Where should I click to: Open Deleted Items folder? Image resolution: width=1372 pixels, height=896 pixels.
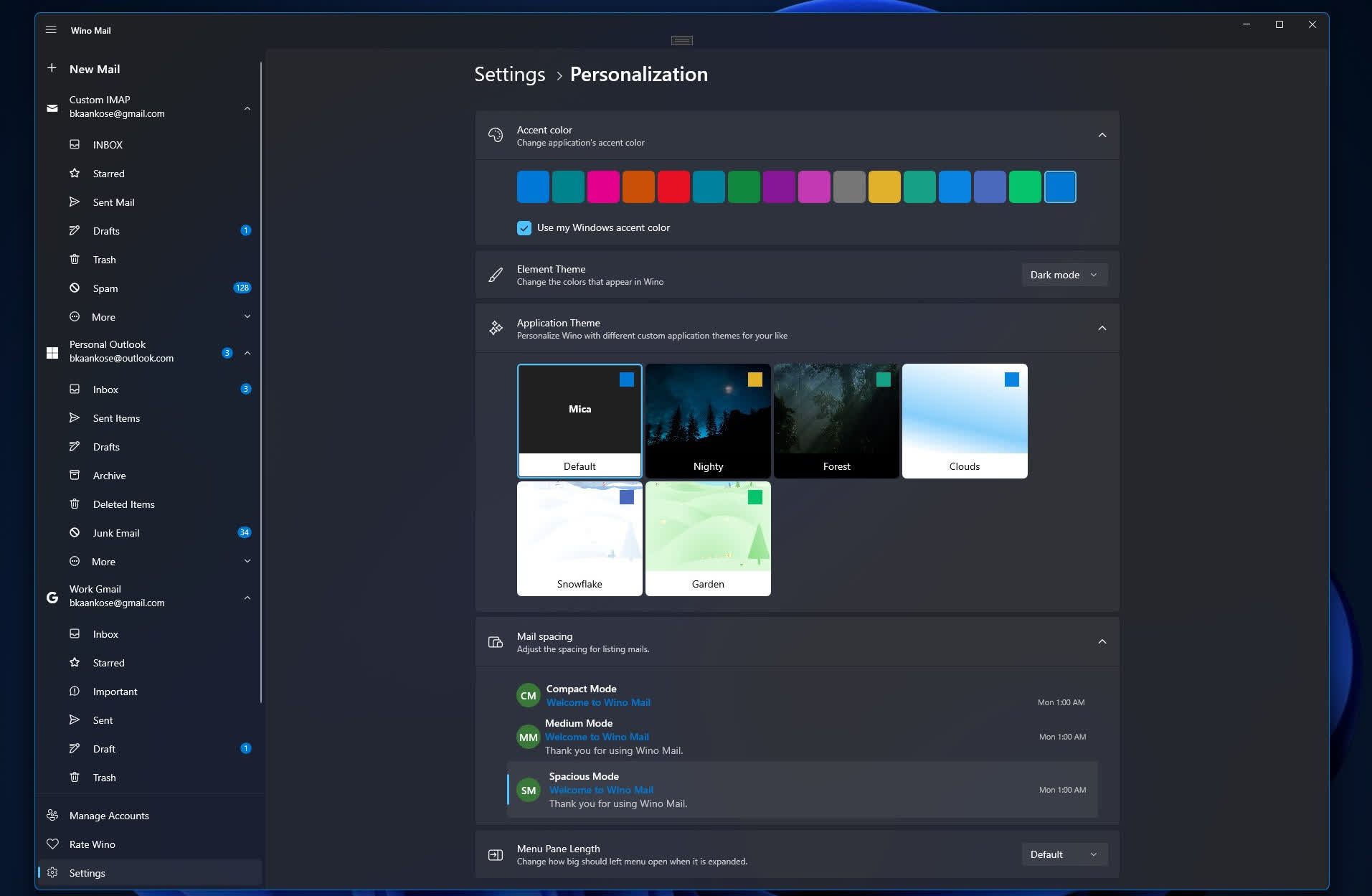pos(123,504)
